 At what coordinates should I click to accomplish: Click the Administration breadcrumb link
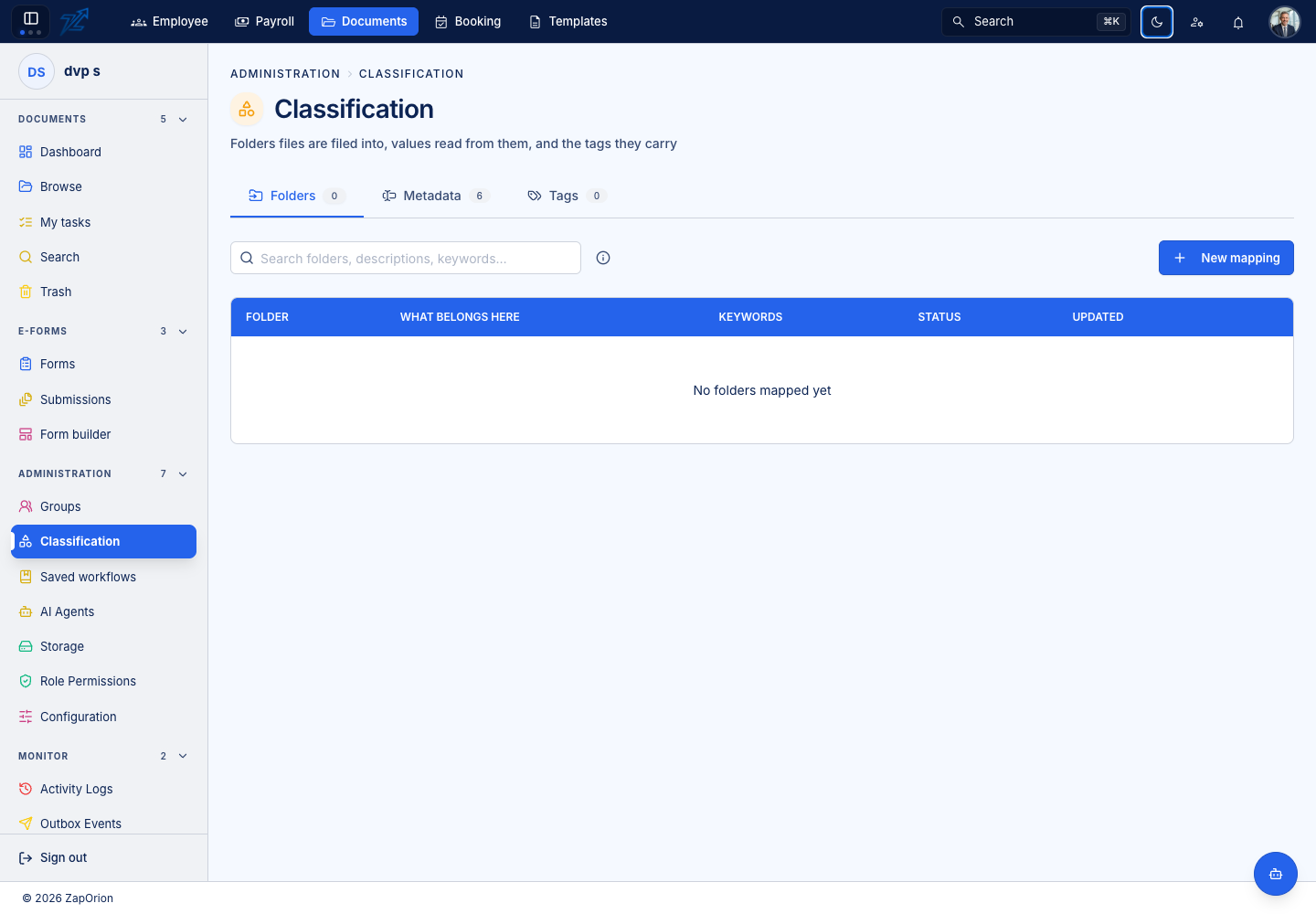tap(285, 74)
